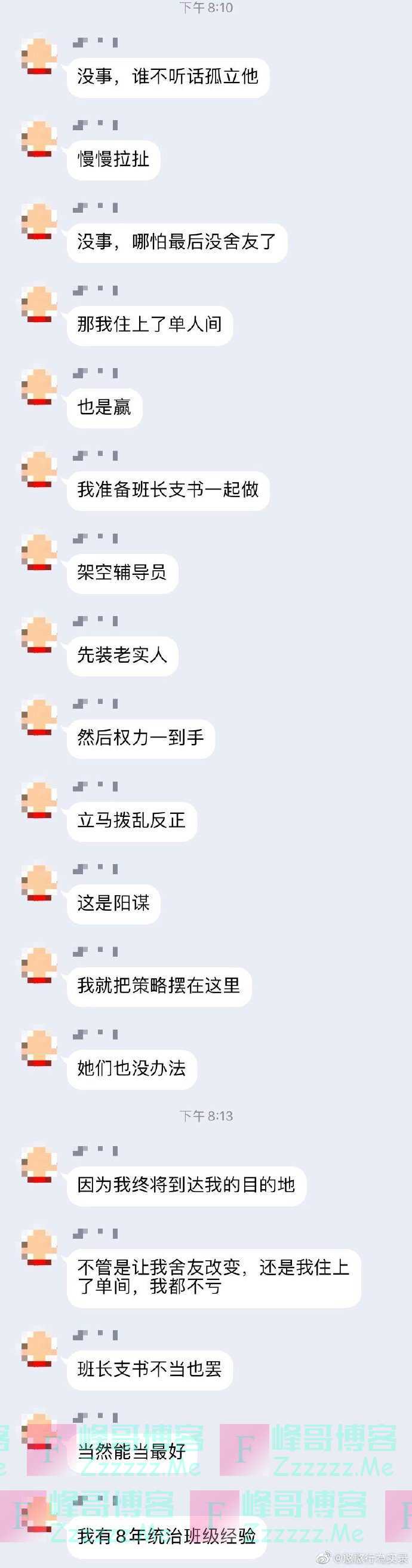This screenshot has width=412, height=1568.
Task: Tap the "也是赢" message bubble
Action: coord(104,408)
